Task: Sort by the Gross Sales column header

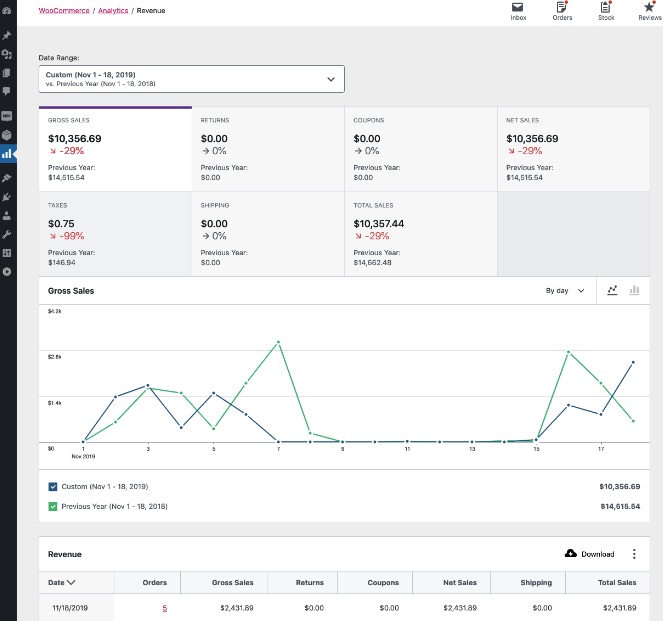Action: [x=233, y=583]
